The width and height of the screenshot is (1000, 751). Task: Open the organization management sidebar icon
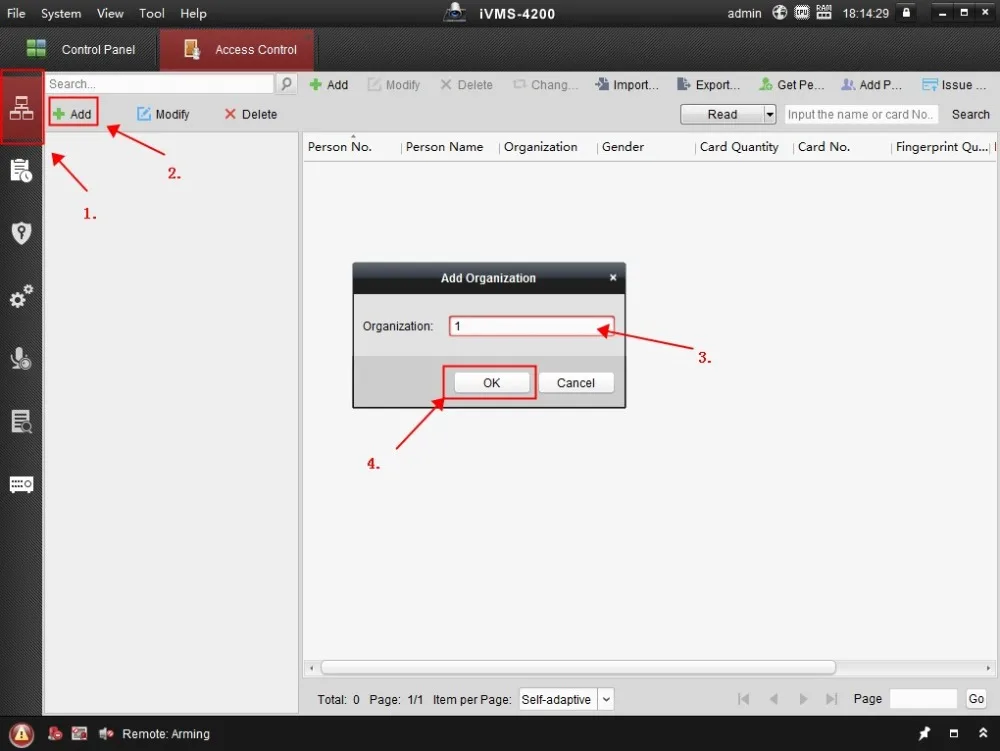pos(21,108)
